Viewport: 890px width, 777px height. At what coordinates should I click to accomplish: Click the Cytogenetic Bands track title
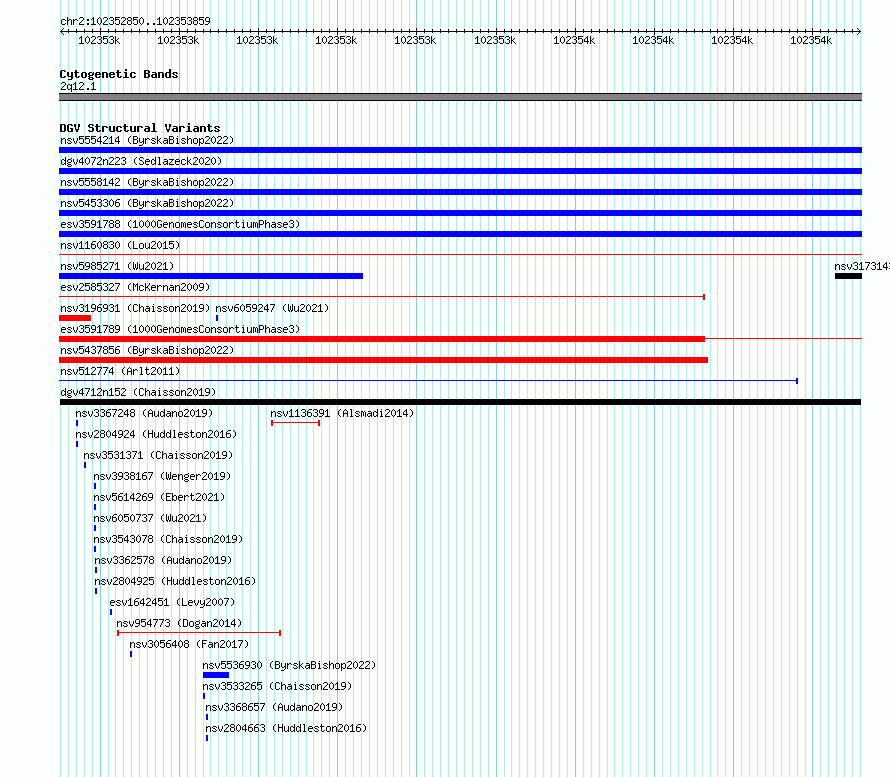point(119,74)
